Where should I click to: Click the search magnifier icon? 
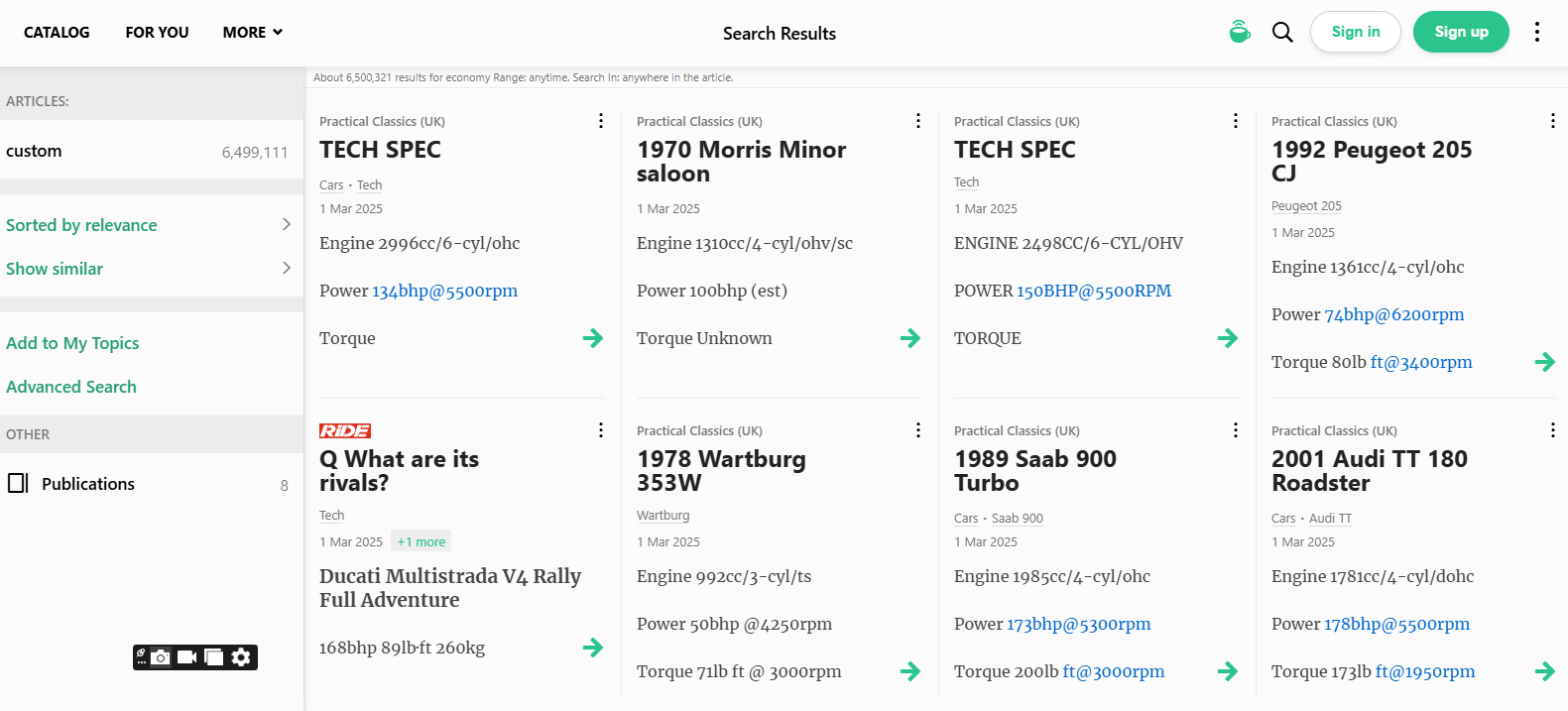(x=1282, y=33)
